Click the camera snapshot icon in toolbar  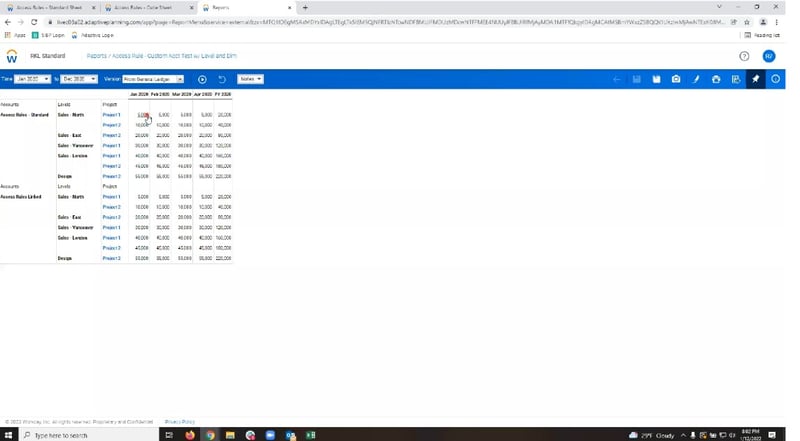[x=676, y=79]
